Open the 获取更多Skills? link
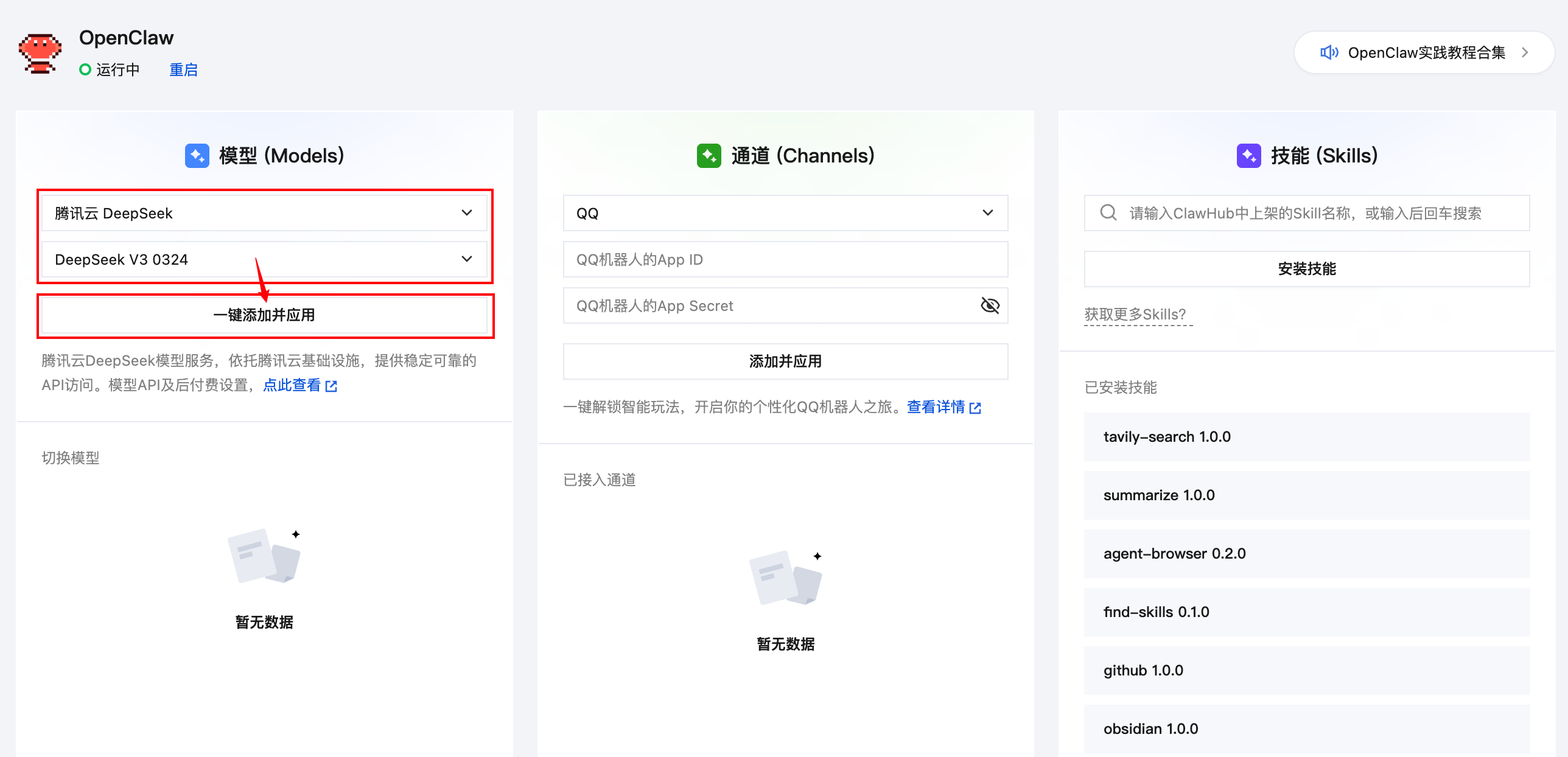This screenshot has width=1568, height=757. (x=1136, y=314)
